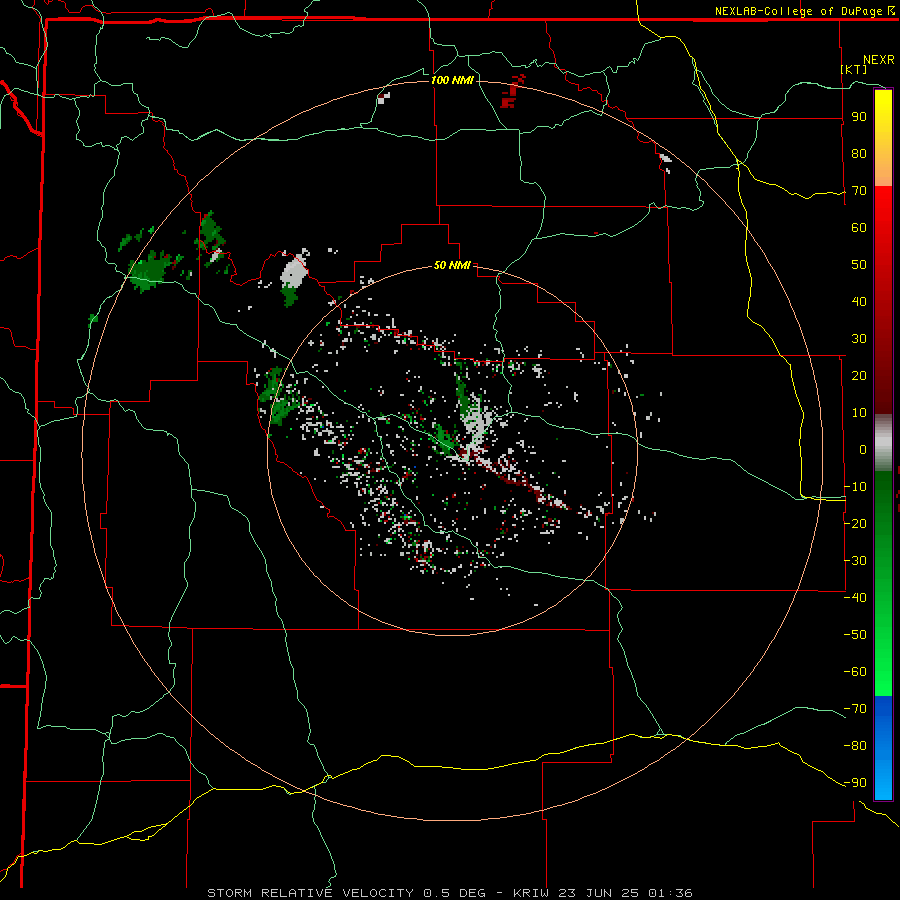
Task: Click the -90 knot scale value
Action: point(855,782)
